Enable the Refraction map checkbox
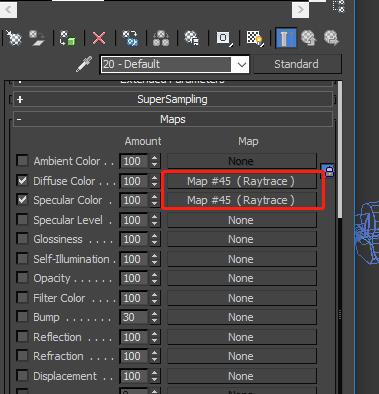 pos(22,356)
